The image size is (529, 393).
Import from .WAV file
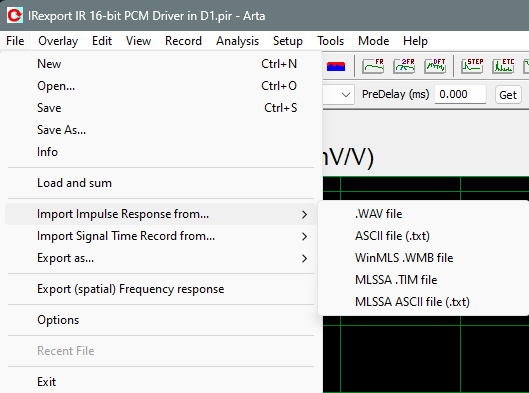(424, 214)
